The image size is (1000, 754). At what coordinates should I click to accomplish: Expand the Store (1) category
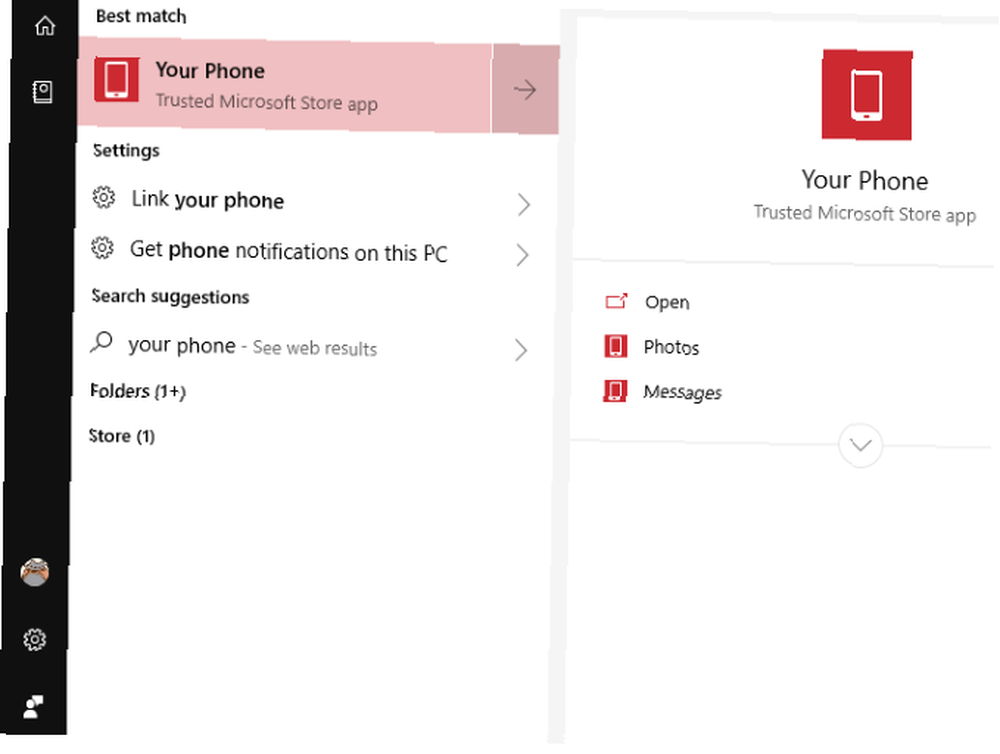tap(122, 436)
